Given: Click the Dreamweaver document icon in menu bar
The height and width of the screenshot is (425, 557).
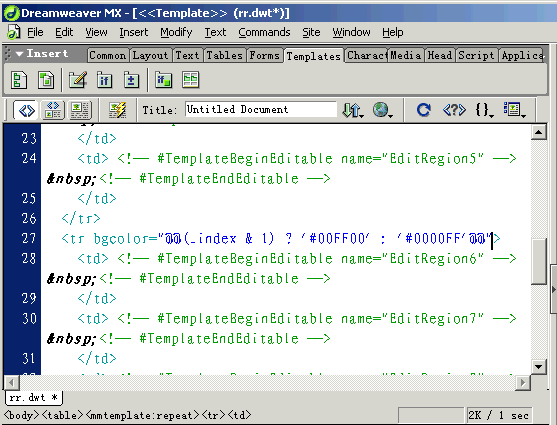Looking at the screenshot, I should pyautogui.click(x=14, y=32).
